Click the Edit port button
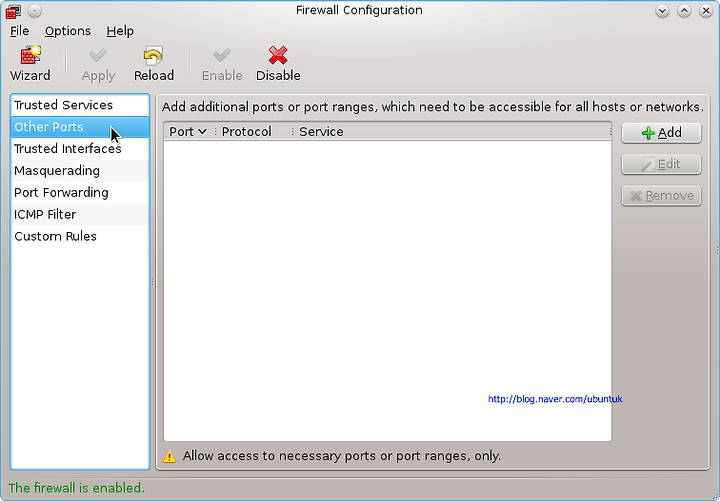Image resolution: width=720 pixels, height=501 pixels. coord(661,164)
